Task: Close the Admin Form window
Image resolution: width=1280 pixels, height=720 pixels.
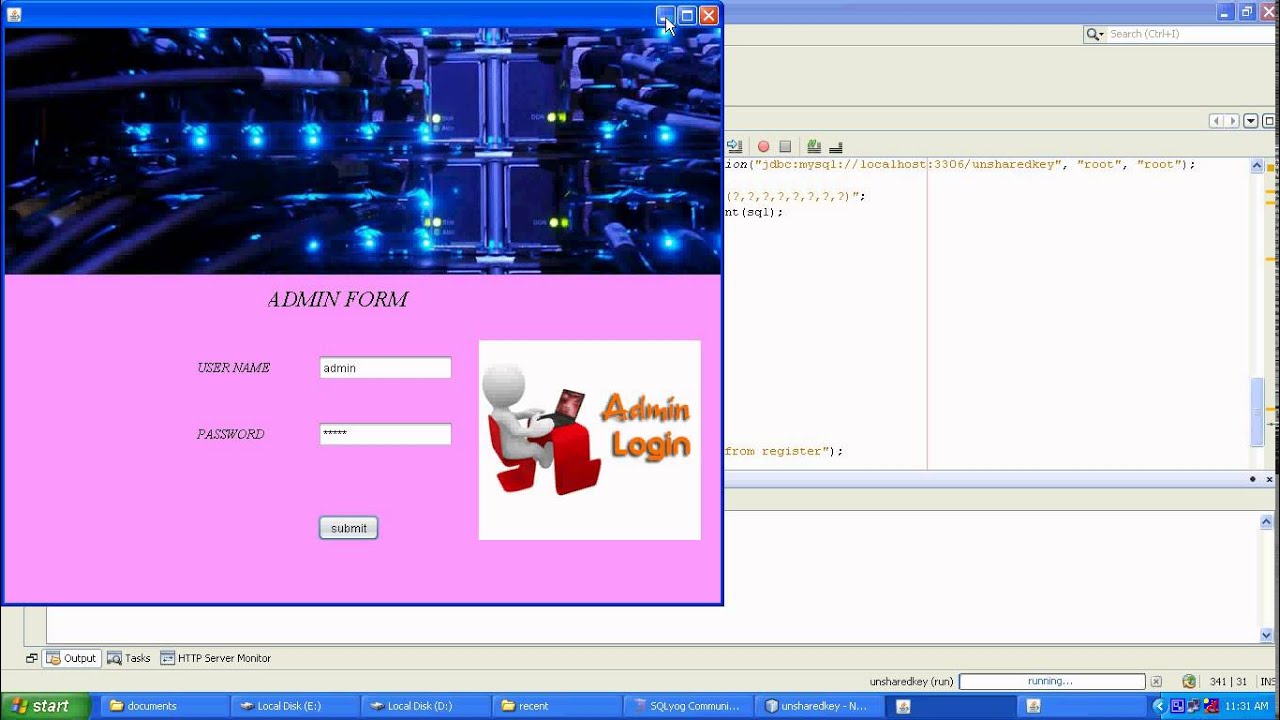Action: pos(709,15)
